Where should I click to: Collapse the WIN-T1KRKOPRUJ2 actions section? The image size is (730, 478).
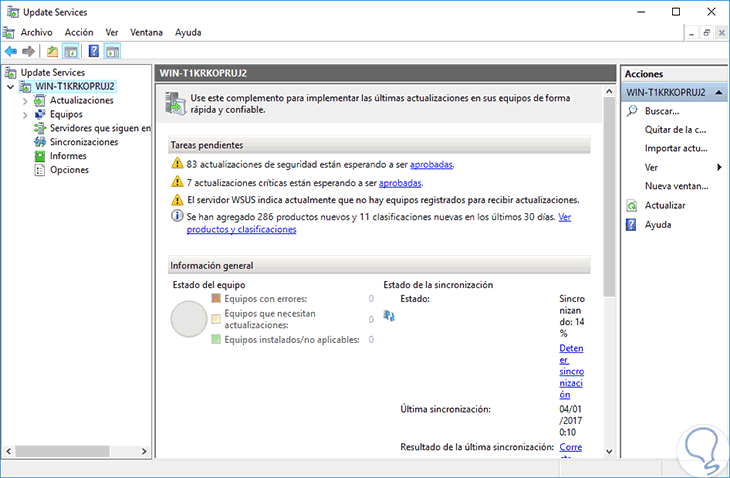(x=719, y=92)
